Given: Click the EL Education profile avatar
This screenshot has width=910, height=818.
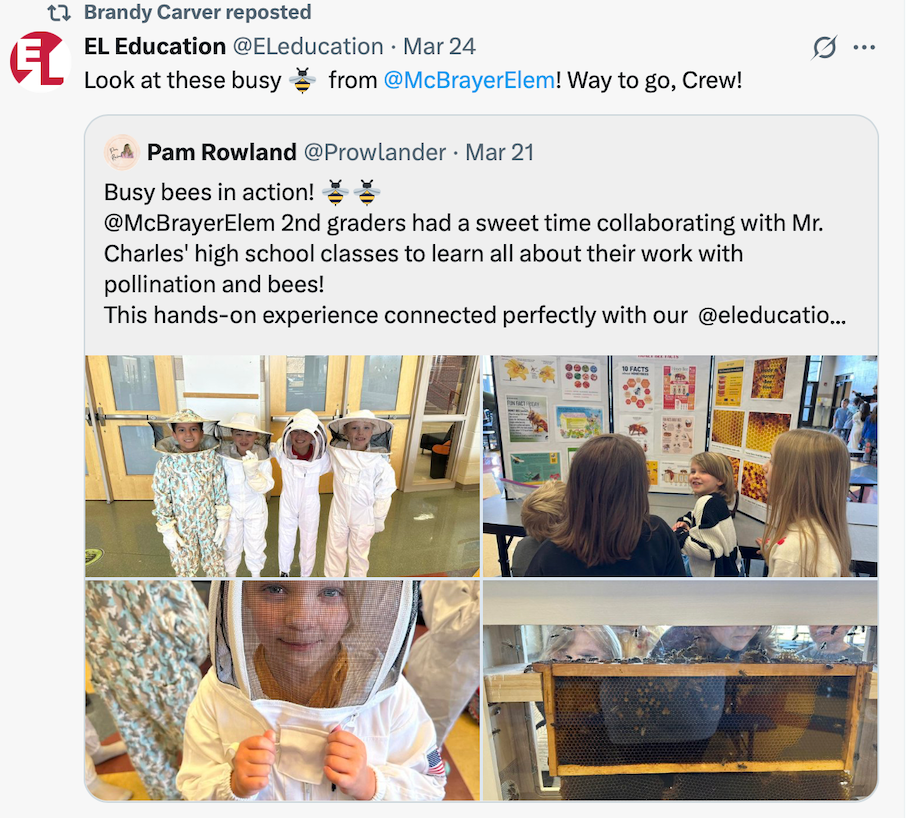Looking at the screenshot, I should point(37,62).
